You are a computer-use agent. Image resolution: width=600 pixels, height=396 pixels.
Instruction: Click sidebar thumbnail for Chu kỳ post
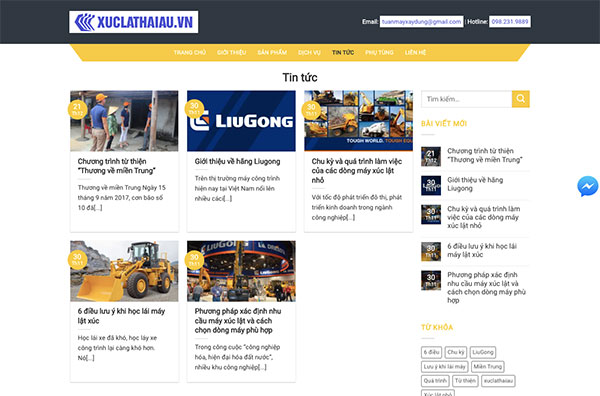tap(431, 214)
